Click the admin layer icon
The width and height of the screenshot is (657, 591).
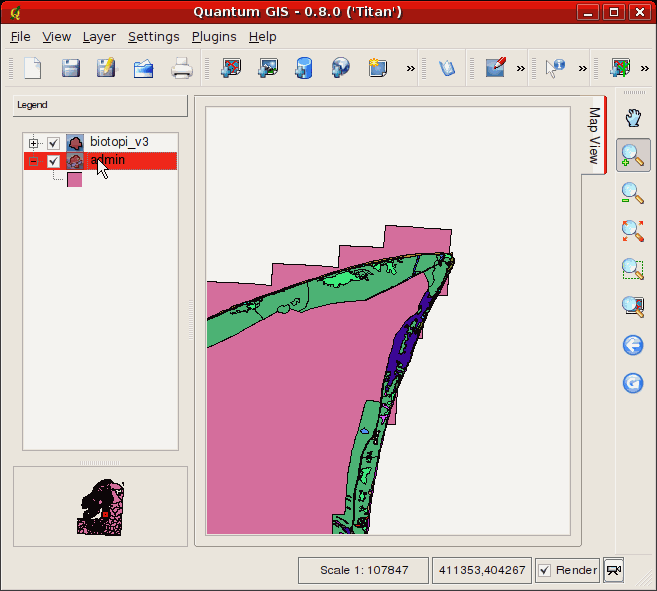[75, 161]
